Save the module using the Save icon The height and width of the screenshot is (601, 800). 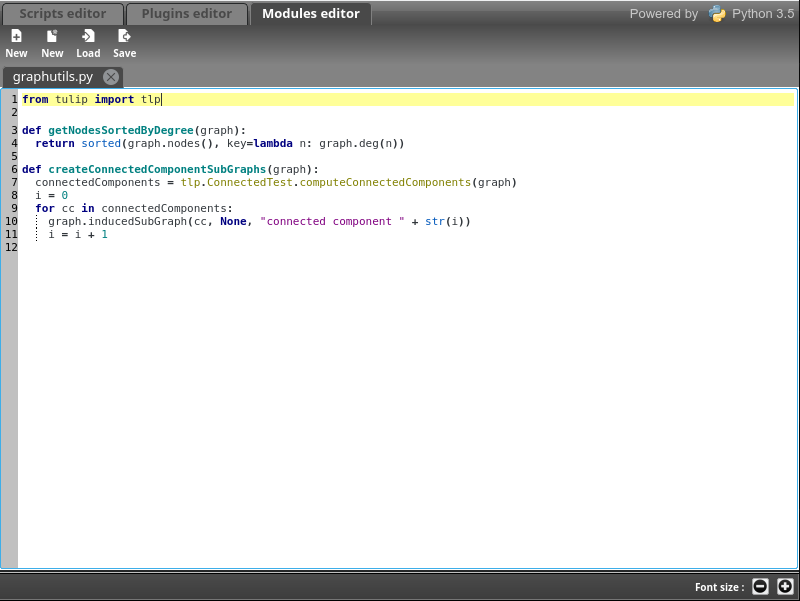tap(124, 43)
